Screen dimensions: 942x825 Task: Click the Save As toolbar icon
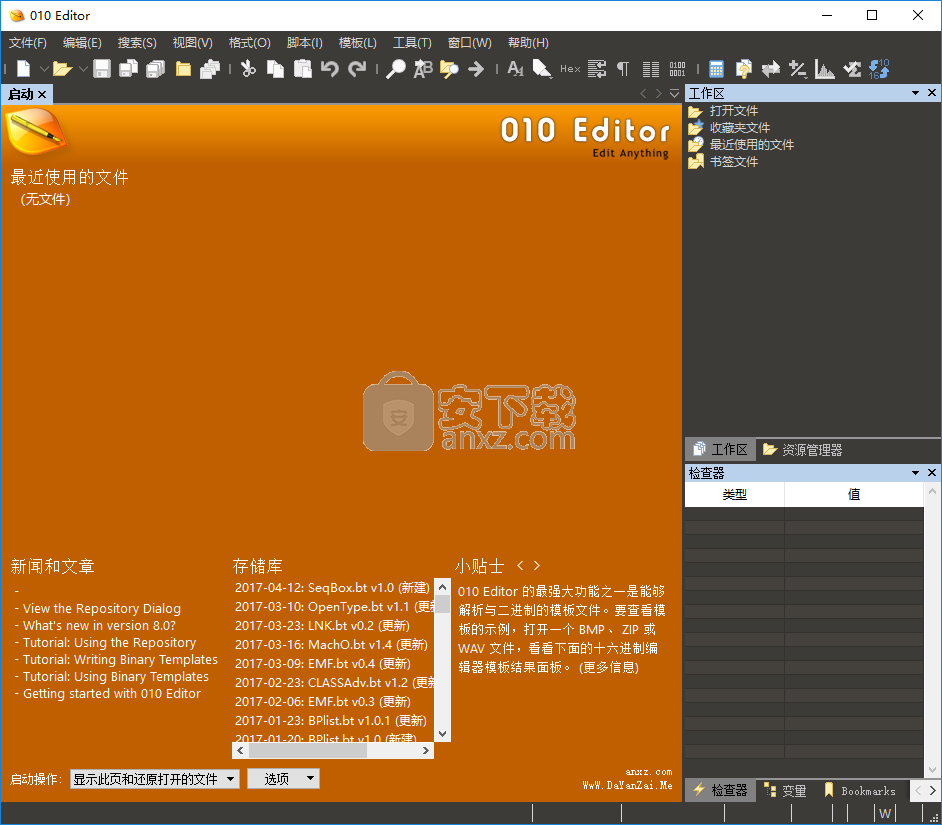pos(129,69)
